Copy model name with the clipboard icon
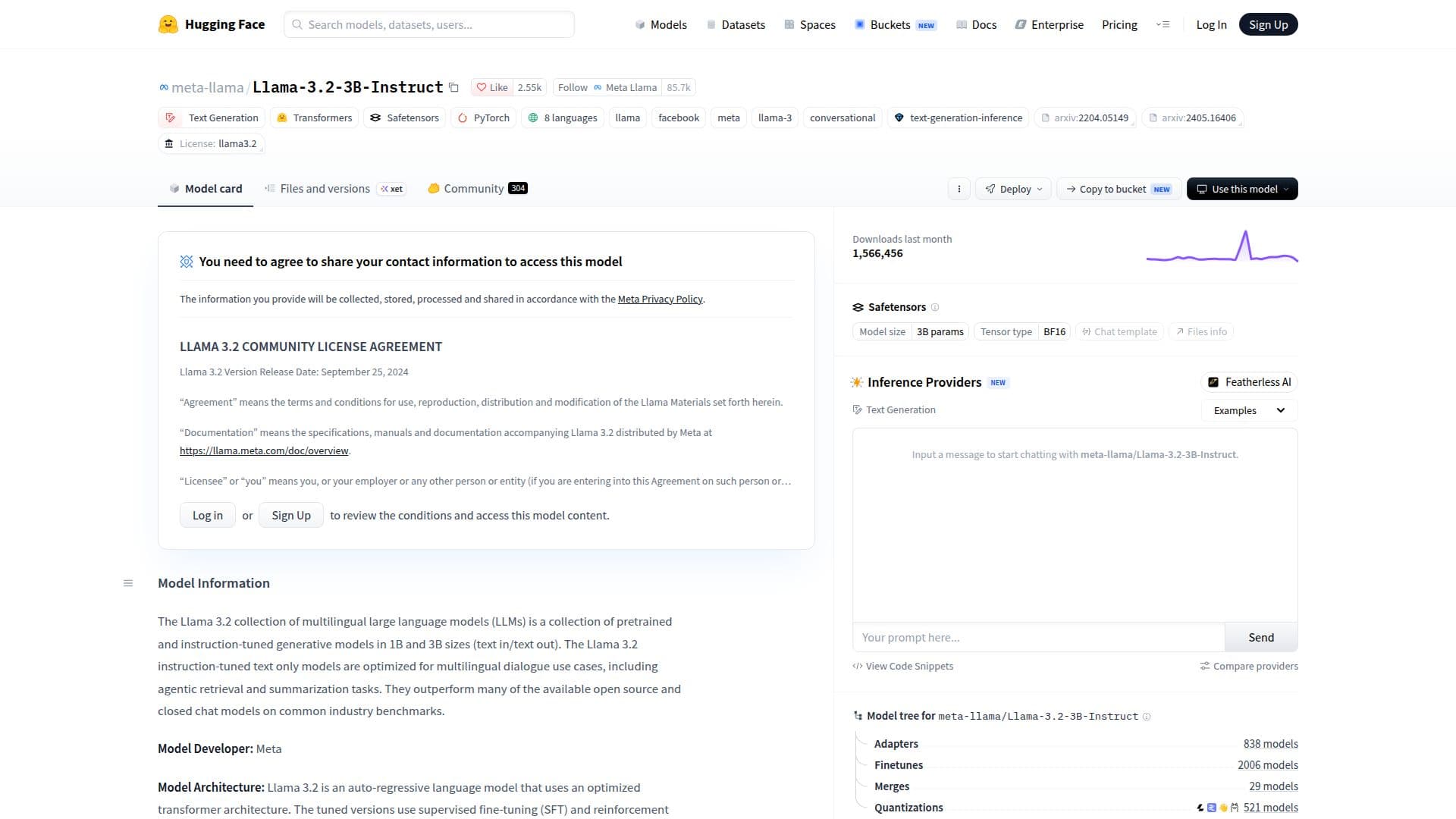The height and width of the screenshot is (819, 1456). [x=453, y=87]
